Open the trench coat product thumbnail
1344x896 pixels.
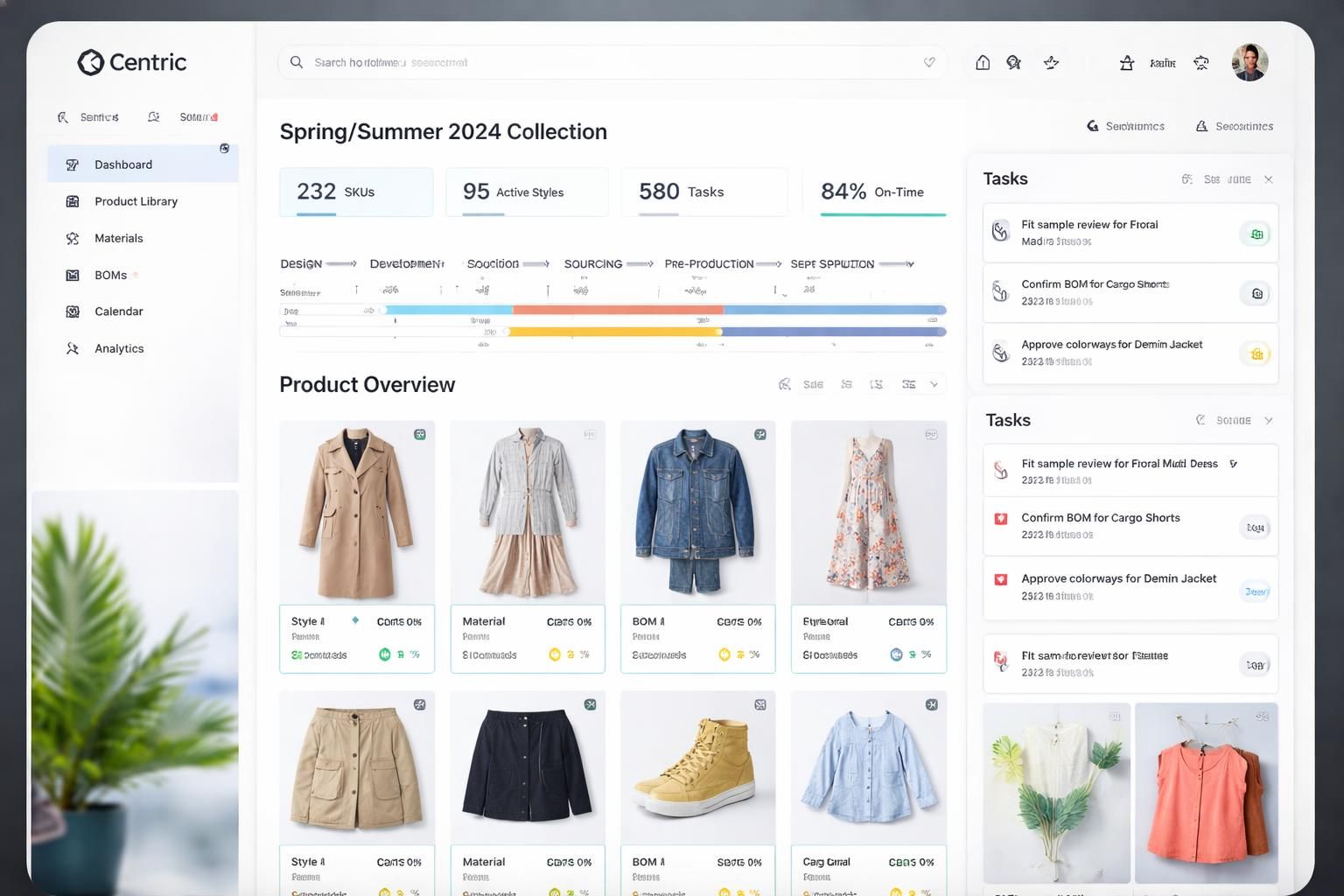pos(357,513)
